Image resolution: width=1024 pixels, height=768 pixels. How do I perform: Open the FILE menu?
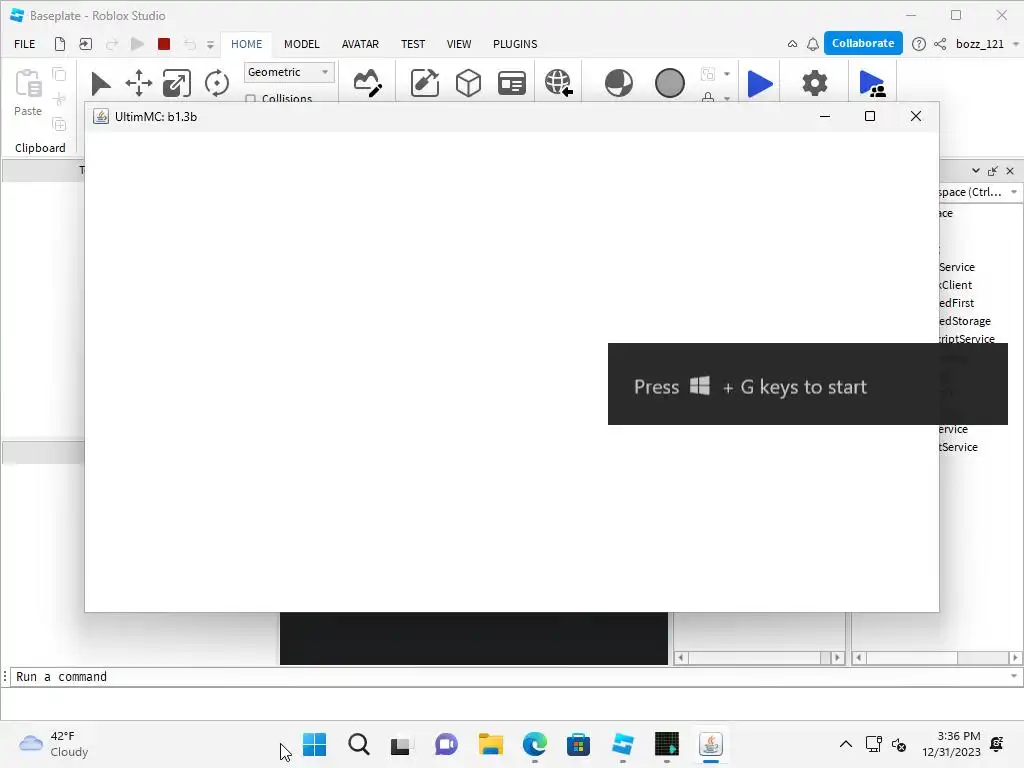coord(25,44)
